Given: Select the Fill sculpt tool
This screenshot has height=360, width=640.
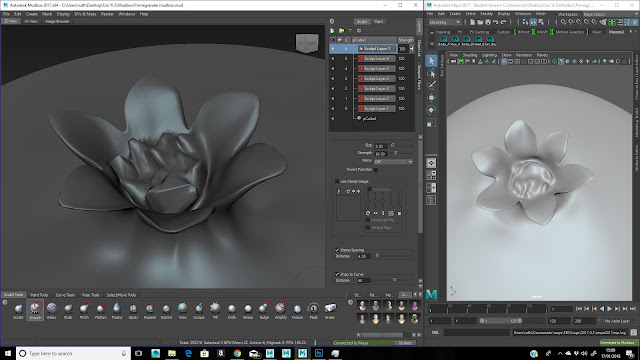Looking at the screenshot, I should point(215,311).
